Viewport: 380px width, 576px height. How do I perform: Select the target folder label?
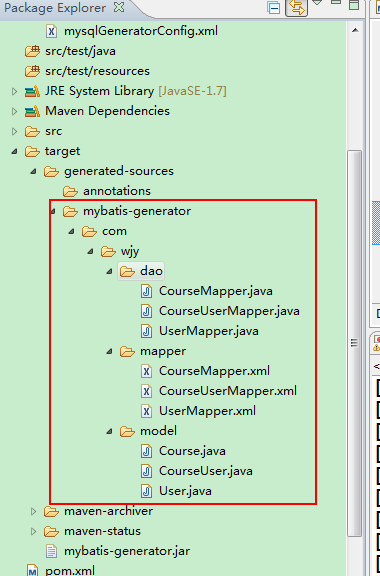coord(62,151)
